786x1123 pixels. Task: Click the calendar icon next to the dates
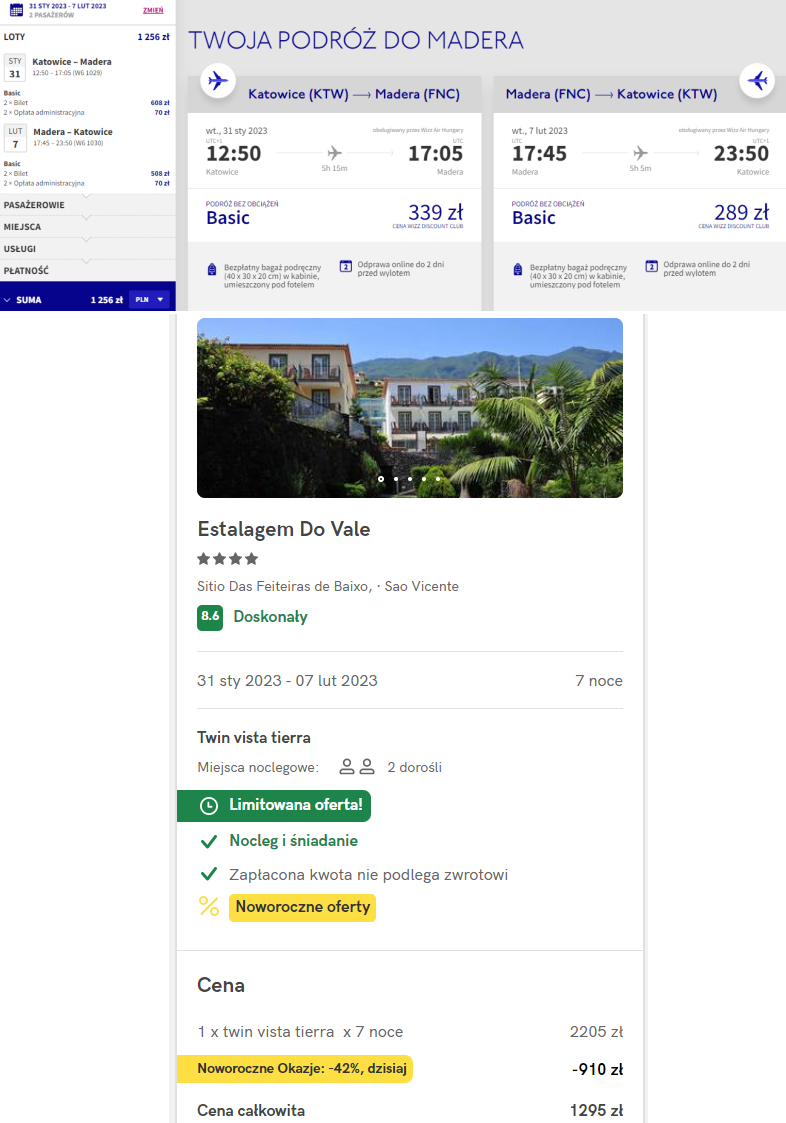[x=16, y=10]
